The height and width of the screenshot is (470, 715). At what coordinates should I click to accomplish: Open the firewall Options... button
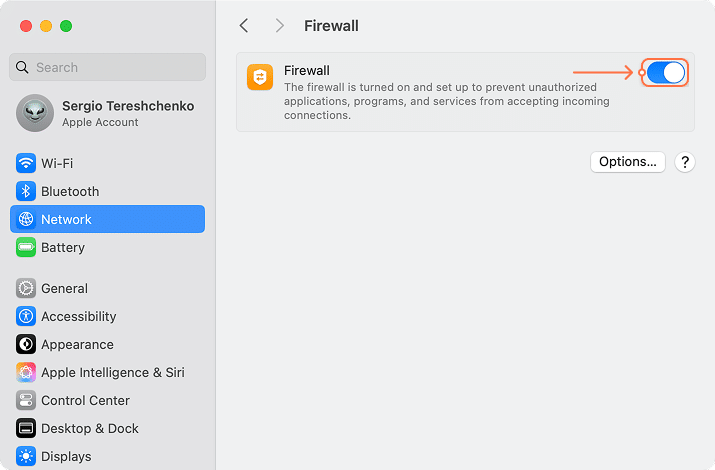[627, 162]
